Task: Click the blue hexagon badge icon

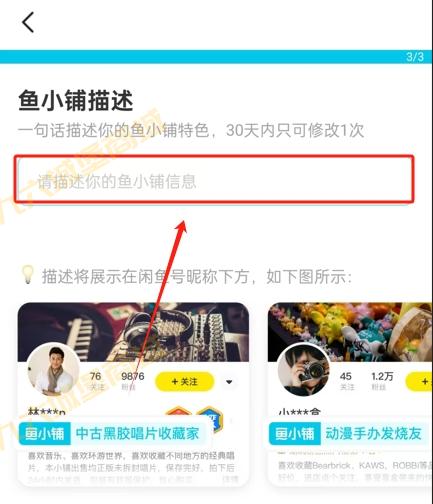Action: click(x=209, y=417)
